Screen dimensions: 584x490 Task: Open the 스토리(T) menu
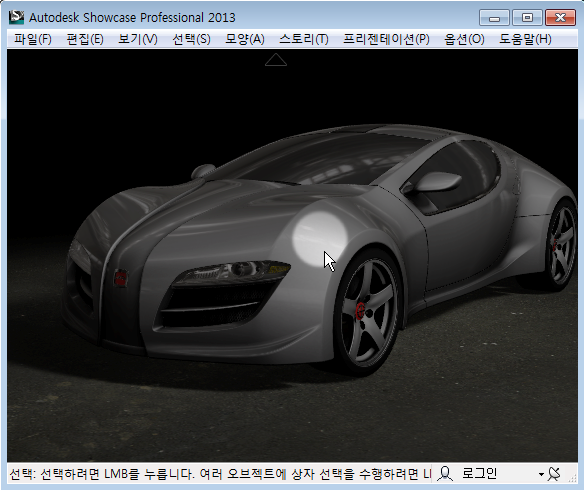[304, 39]
